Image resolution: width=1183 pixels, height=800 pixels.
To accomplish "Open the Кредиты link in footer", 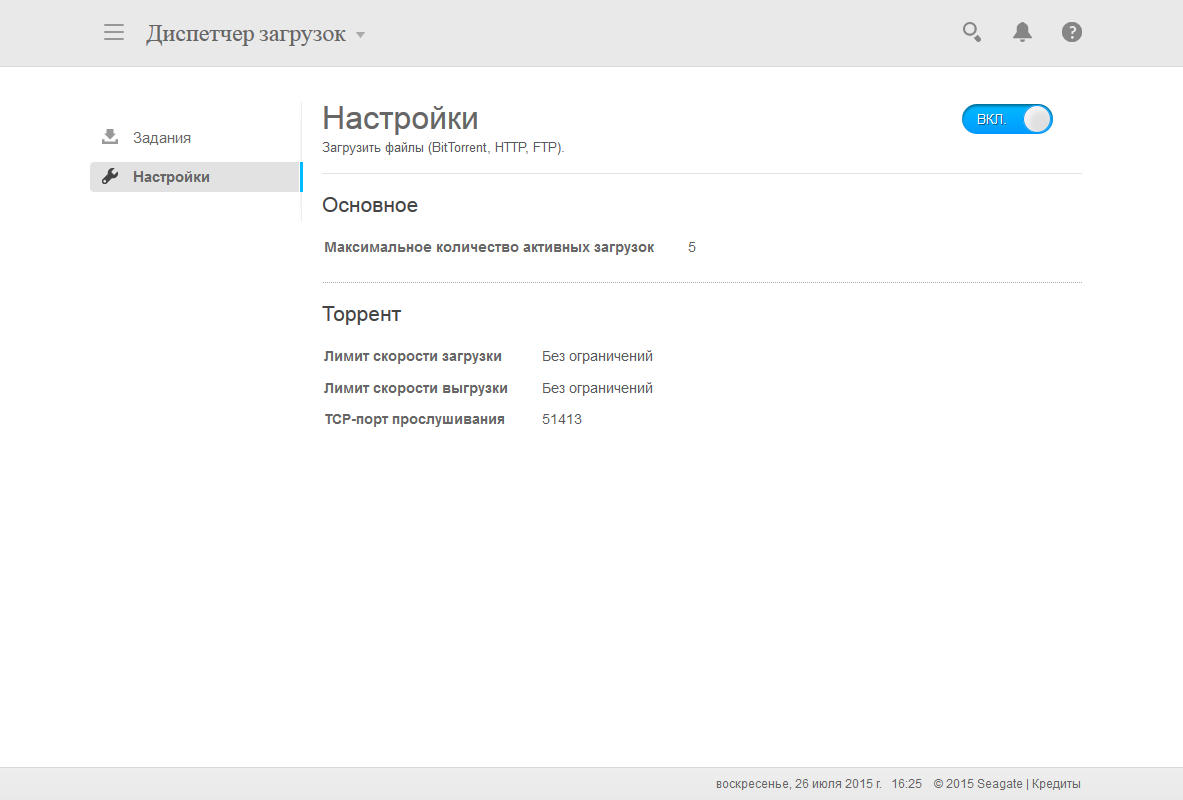I will [x=1055, y=784].
